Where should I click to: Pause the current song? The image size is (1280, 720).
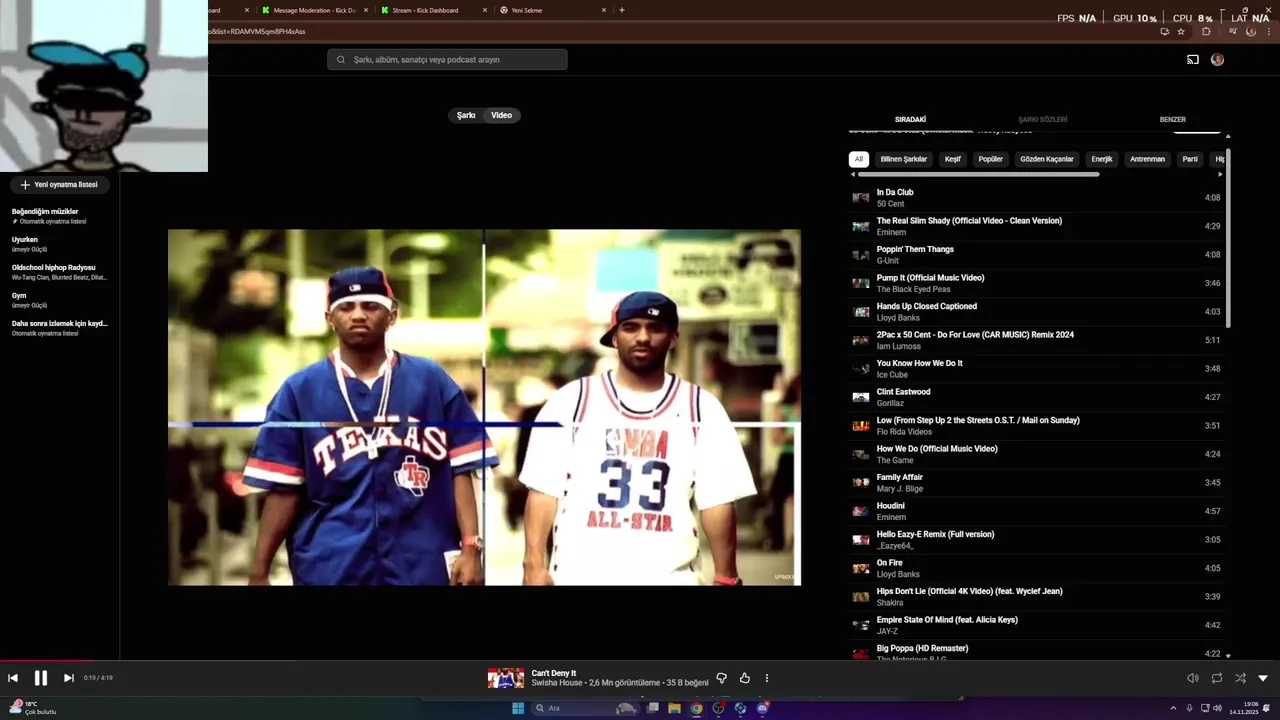(41, 678)
